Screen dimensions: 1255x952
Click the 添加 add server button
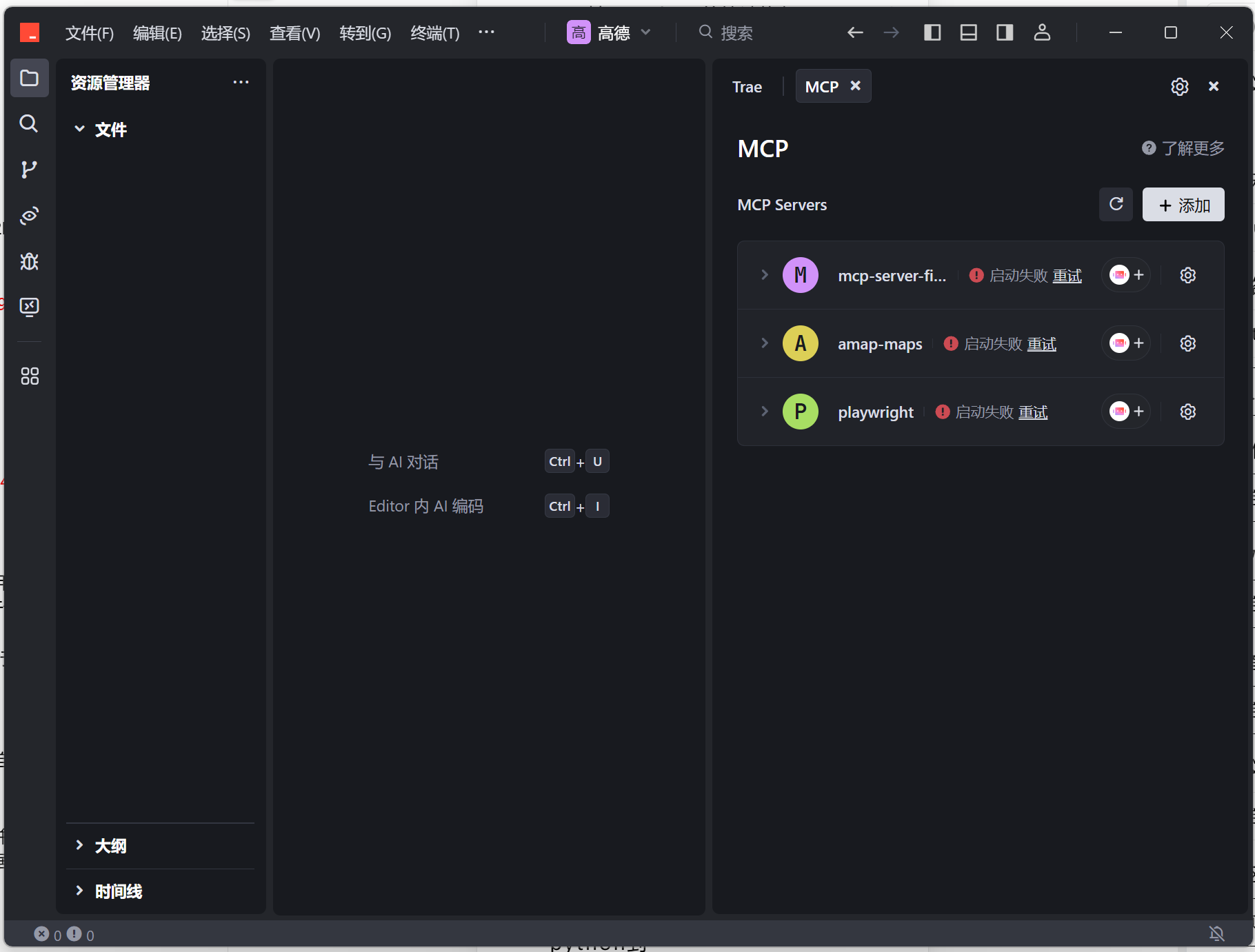click(1183, 205)
